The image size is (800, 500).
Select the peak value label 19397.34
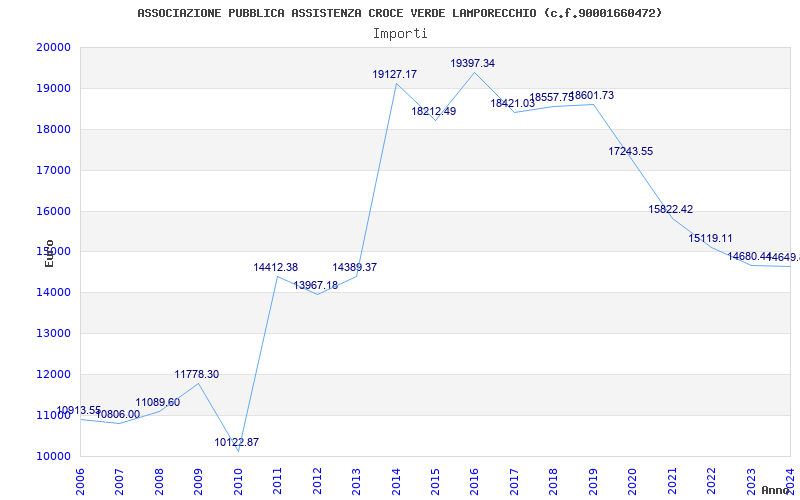(x=473, y=63)
